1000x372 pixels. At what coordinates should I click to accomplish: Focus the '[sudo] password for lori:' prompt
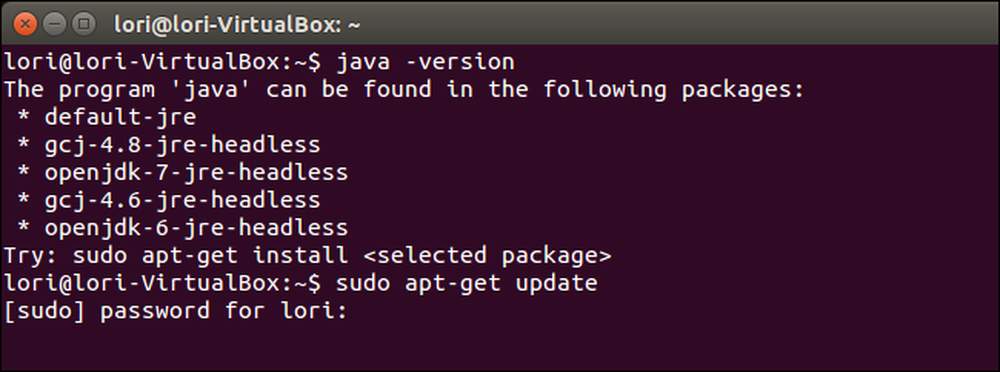(175, 311)
